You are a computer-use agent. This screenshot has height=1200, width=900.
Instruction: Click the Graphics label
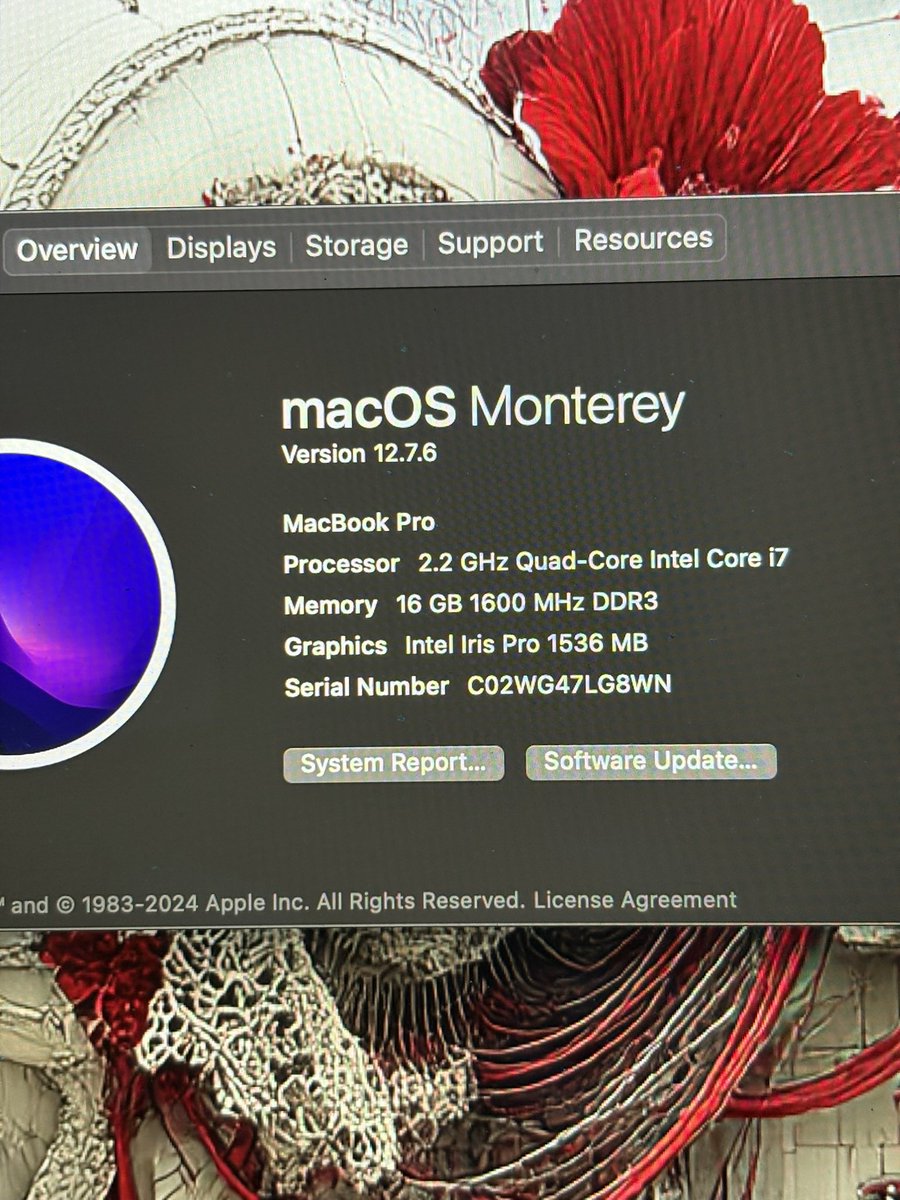coord(335,646)
